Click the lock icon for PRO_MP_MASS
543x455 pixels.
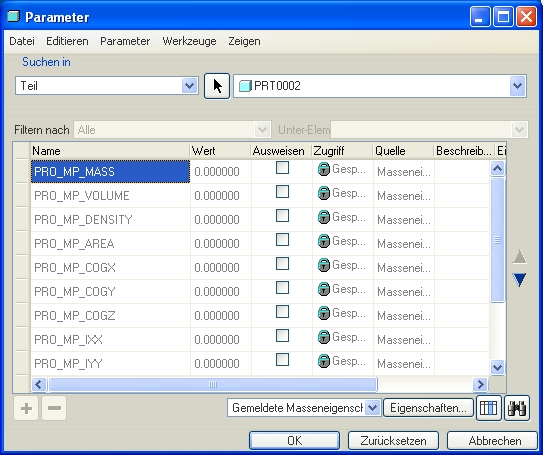click(323, 169)
